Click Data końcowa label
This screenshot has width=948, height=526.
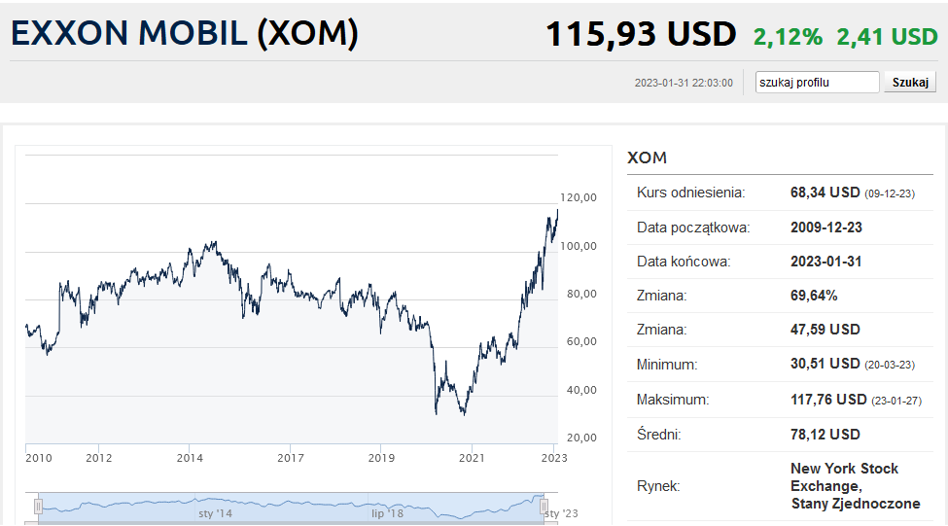click(x=683, y=262)
